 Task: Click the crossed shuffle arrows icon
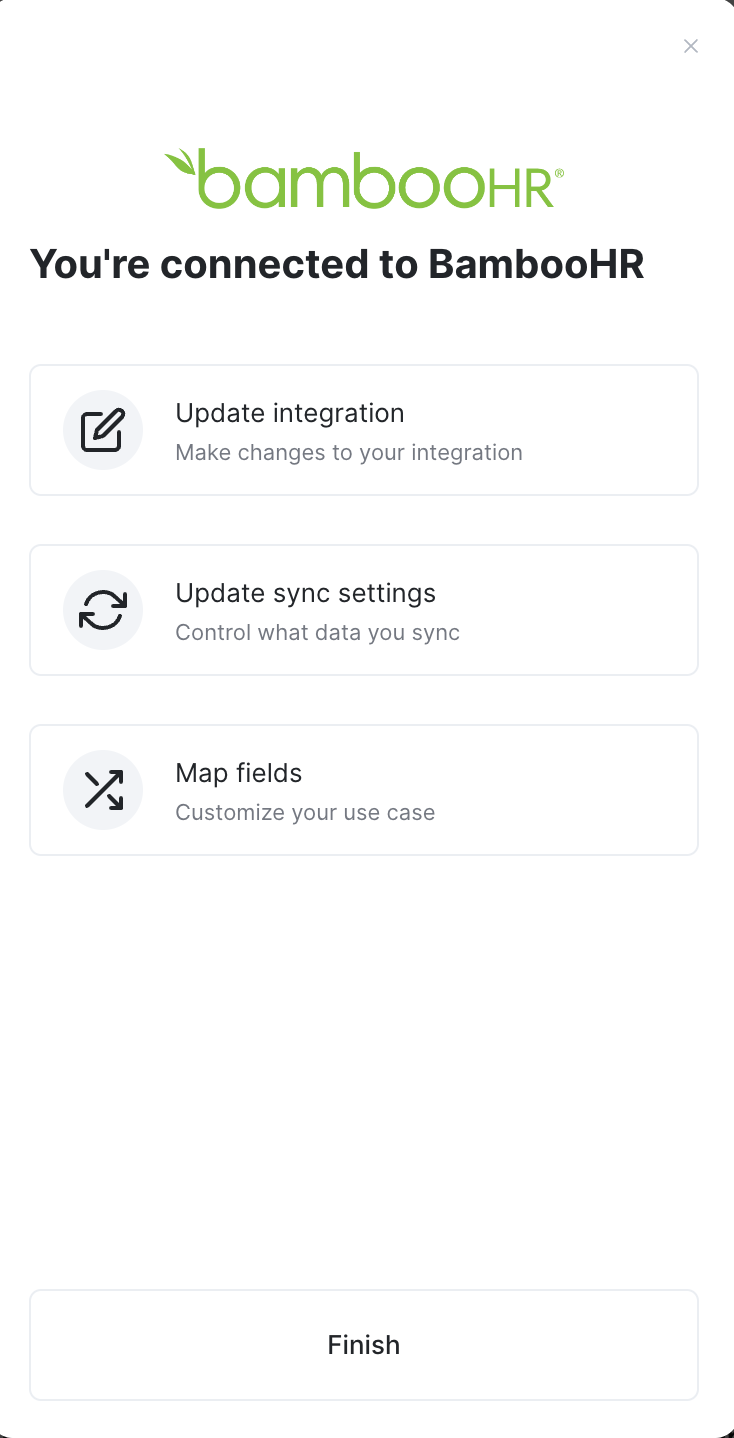point(103,790)
